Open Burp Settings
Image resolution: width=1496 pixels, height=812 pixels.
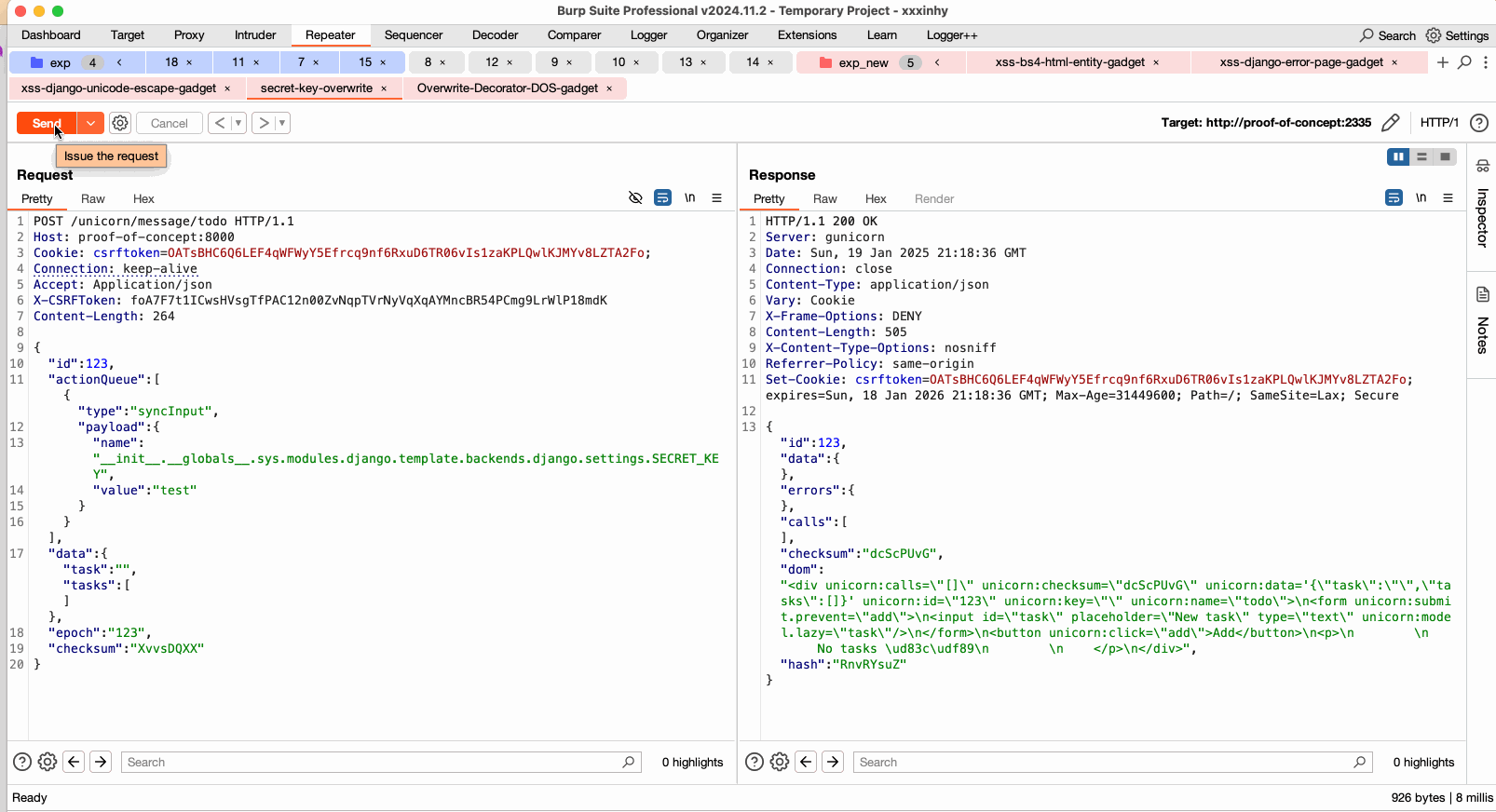click(x=1457, y=35)
